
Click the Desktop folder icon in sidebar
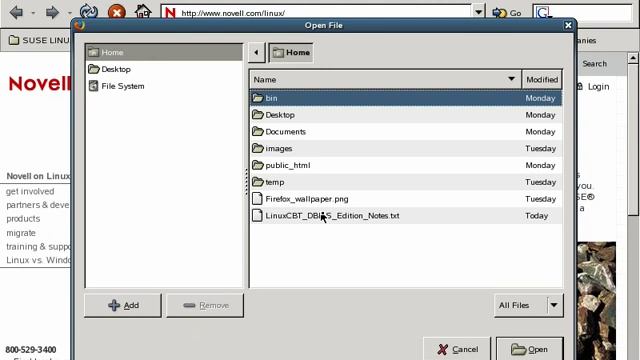[x=94, y=69]
